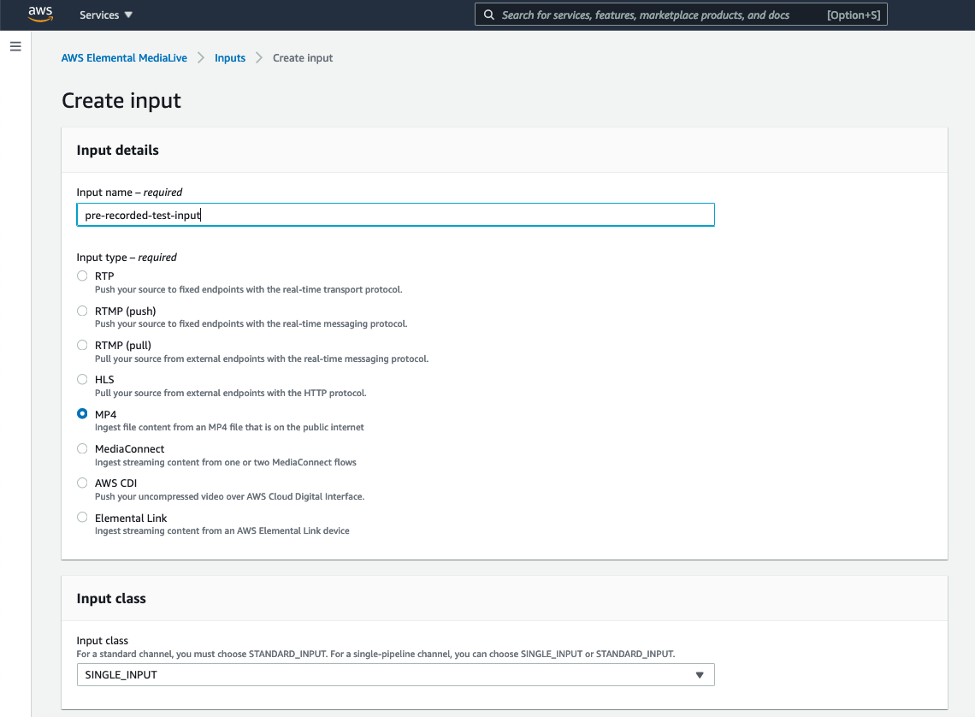Click the AWS home logo

click(40, 14)
